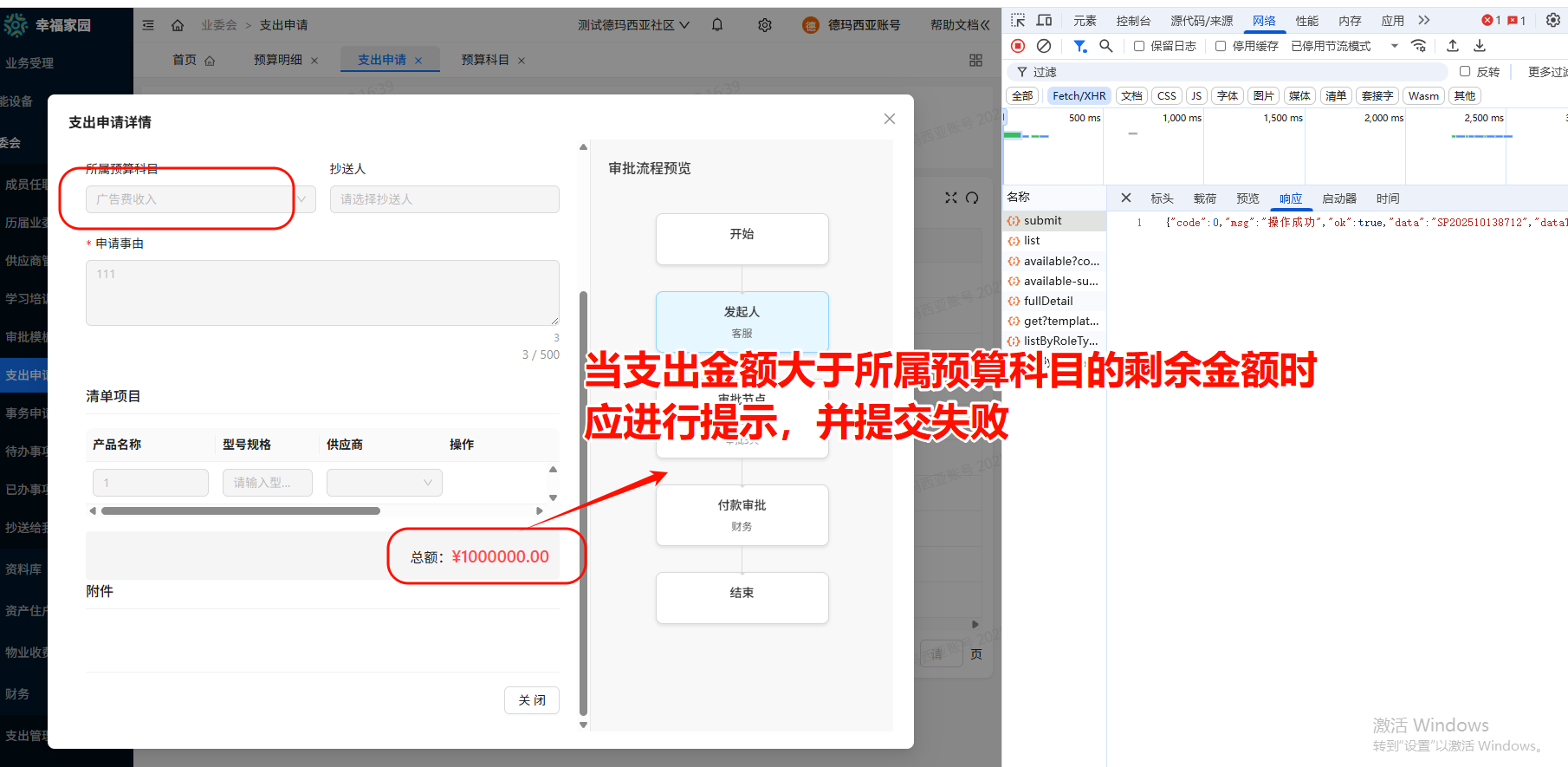Click the refresh icon beside fullscreen
This screenshot has width=1568, height=767.
[x=972, y=198]
